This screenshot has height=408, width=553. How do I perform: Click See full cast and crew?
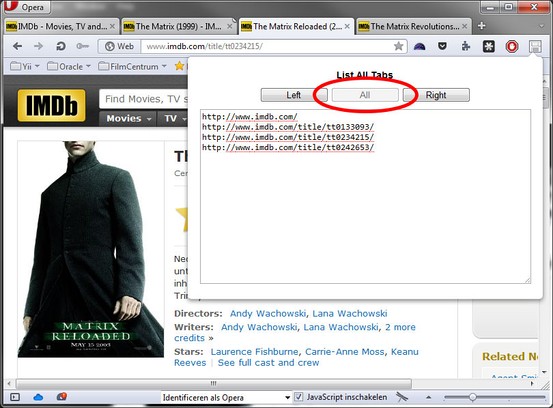[268, 363]
